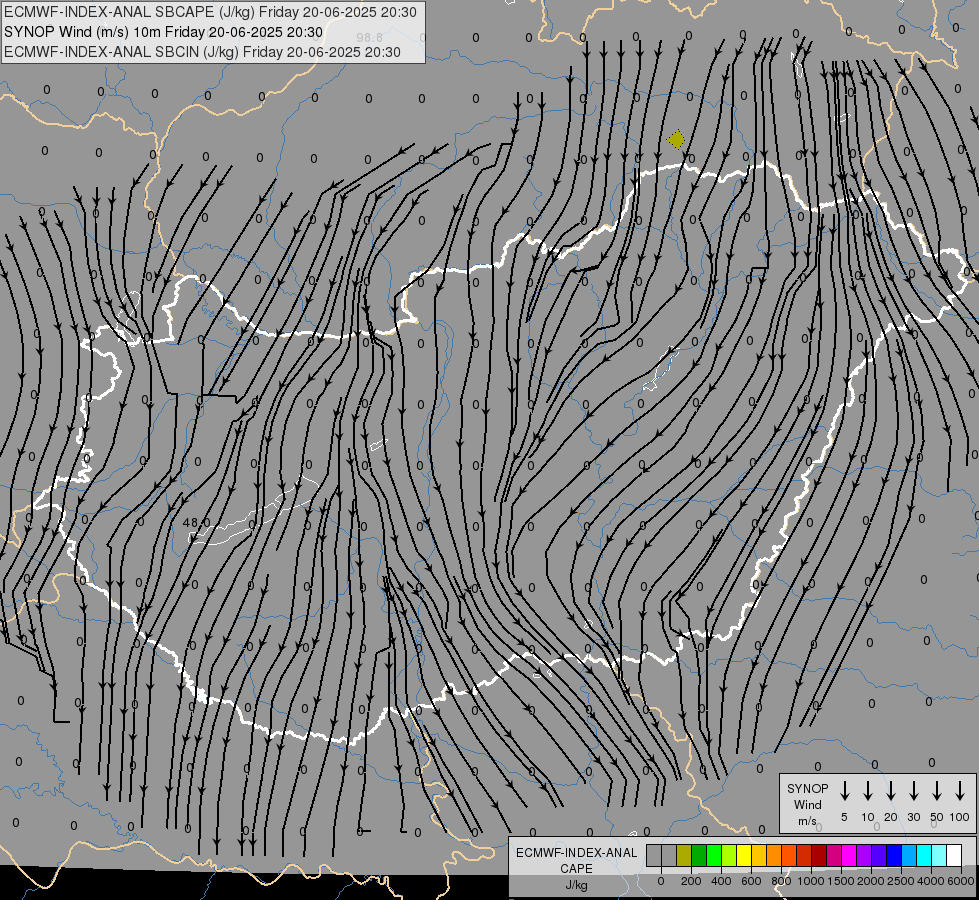Click the '100' wind speed label in legend
The height and width of the screenshot is (900, 979).
pyautogui.click(x=960, y=817)
